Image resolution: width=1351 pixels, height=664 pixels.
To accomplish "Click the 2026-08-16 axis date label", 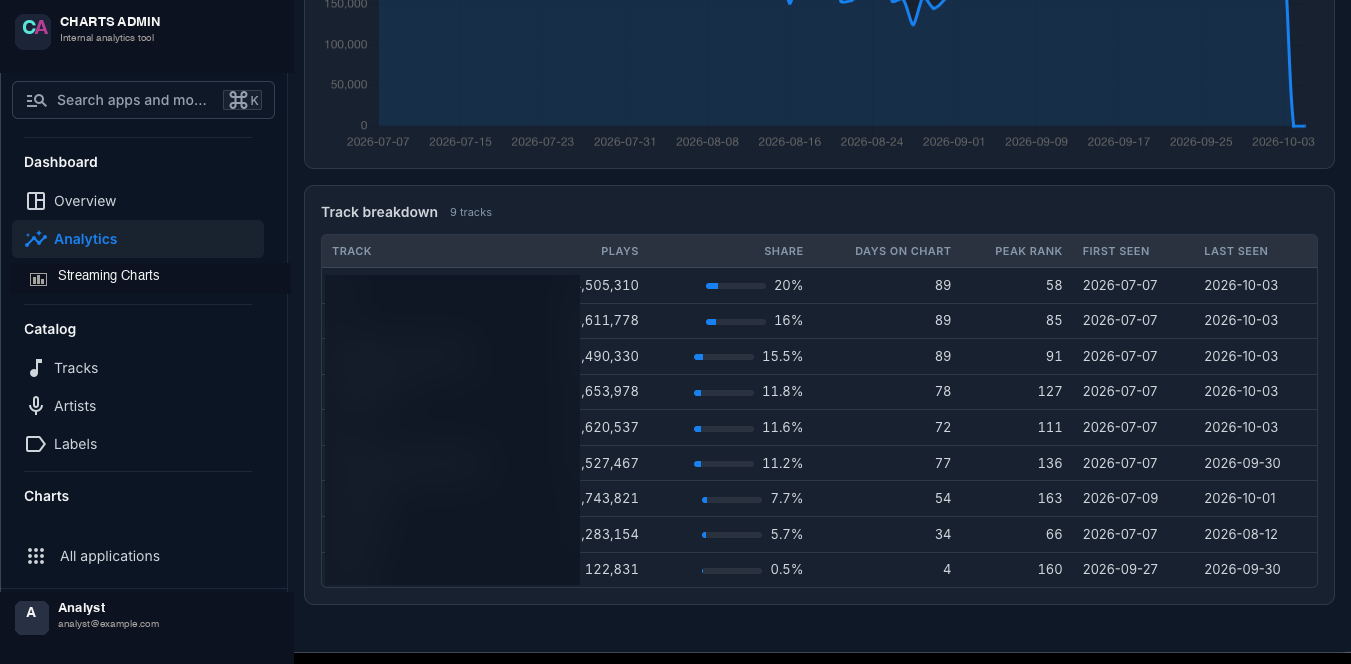I will 790,142.
